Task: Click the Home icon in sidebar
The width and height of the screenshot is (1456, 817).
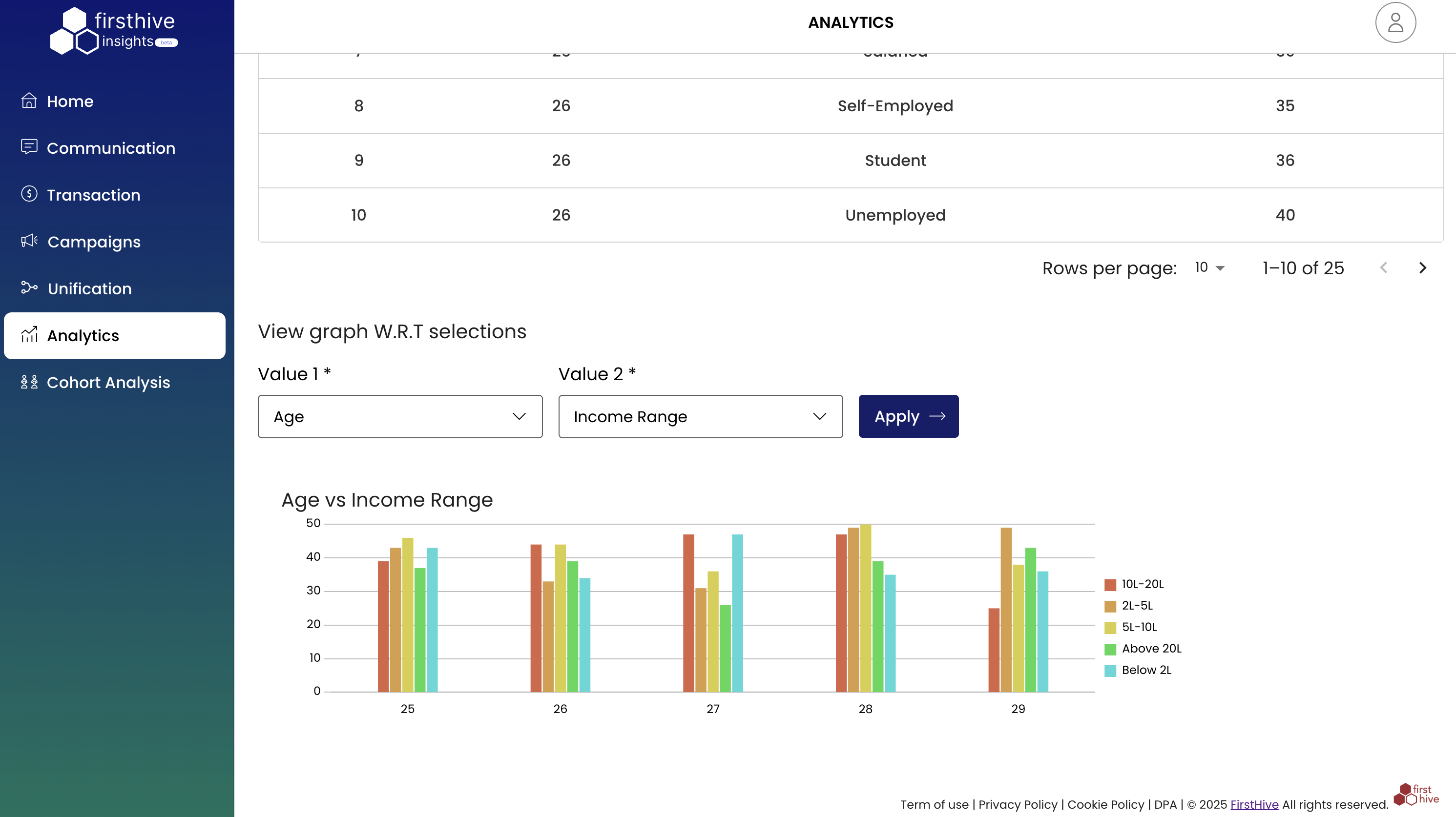Action: [29, 101]
